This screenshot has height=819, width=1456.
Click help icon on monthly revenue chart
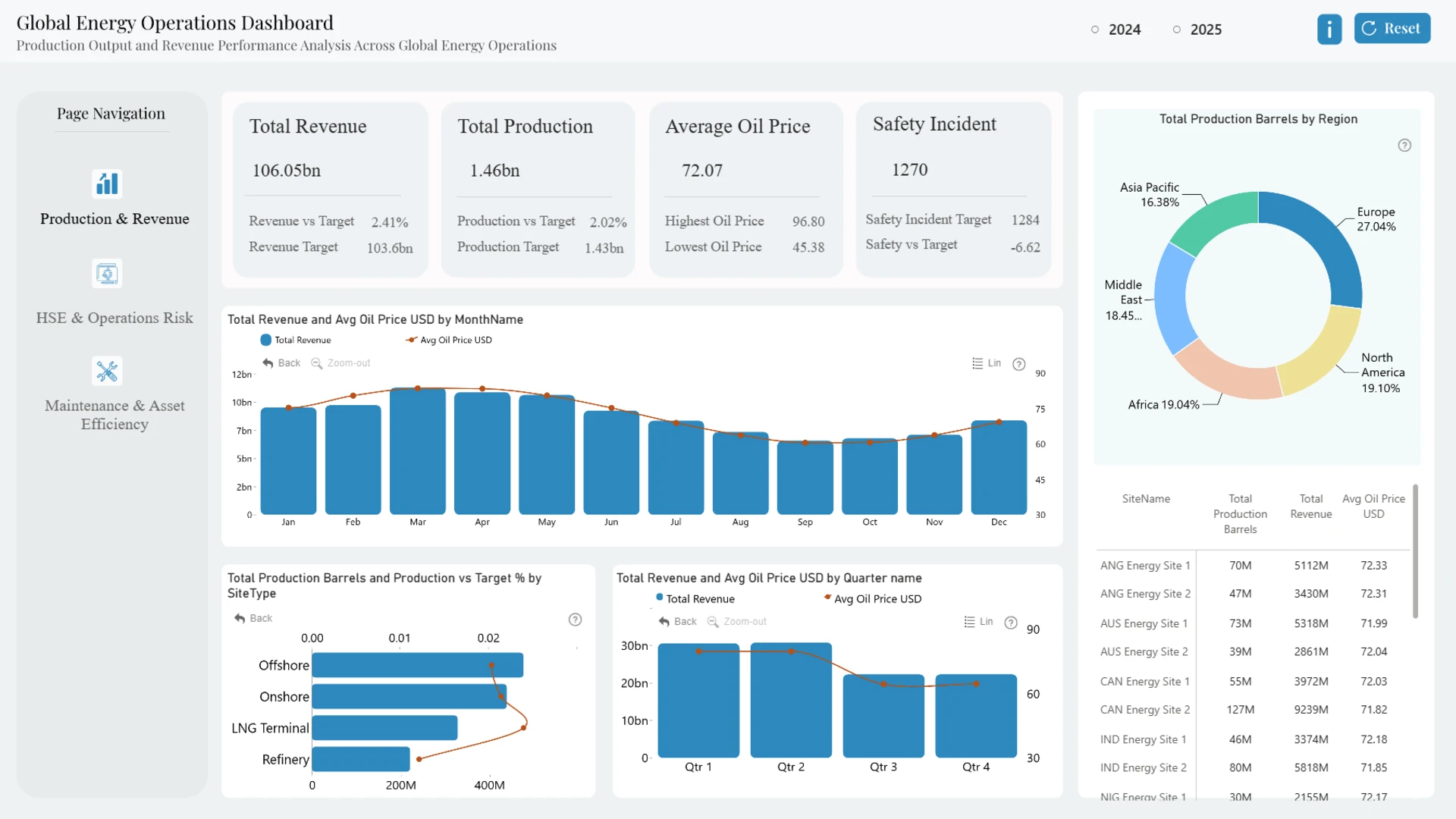[x=1019, y=364]
